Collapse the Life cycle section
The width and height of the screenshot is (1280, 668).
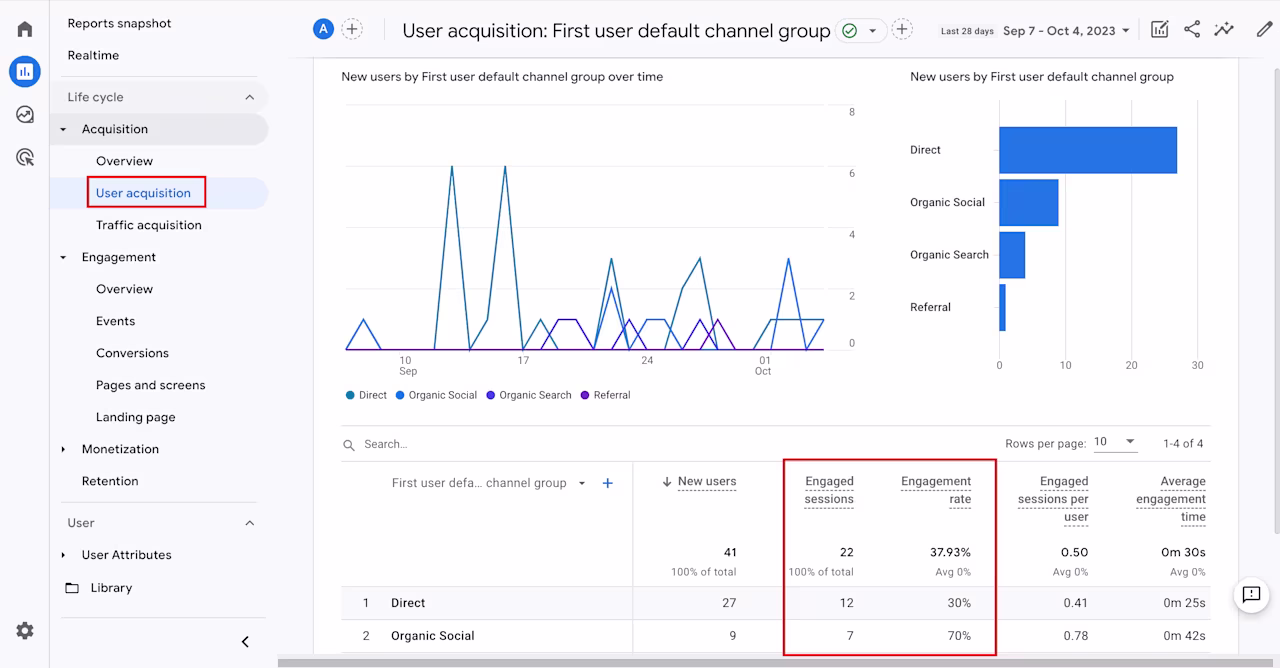(250, 97)
